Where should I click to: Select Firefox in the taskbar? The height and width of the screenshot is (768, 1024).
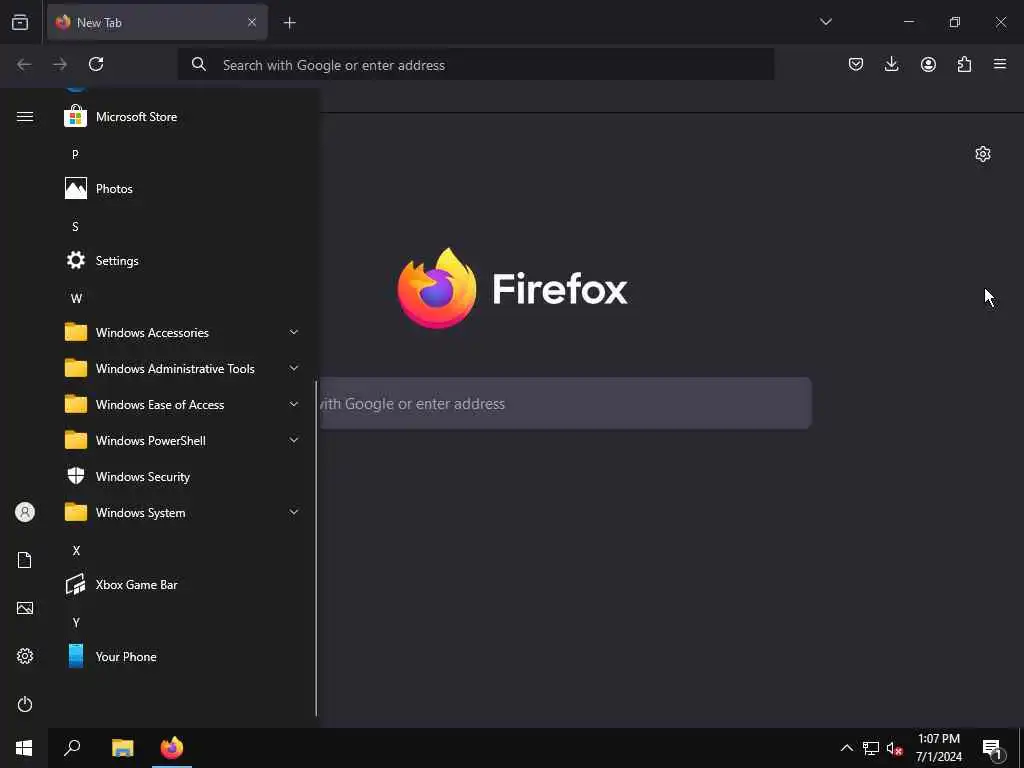point(172,748)
